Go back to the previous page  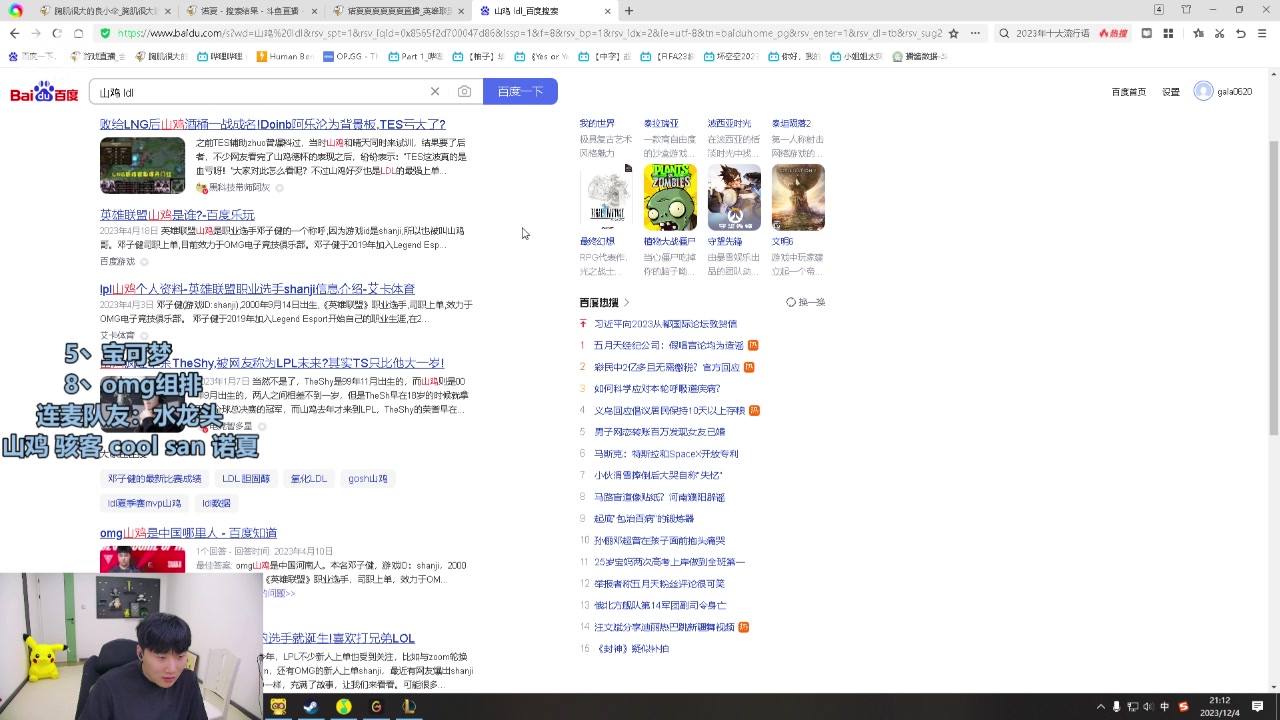(14, 33)
